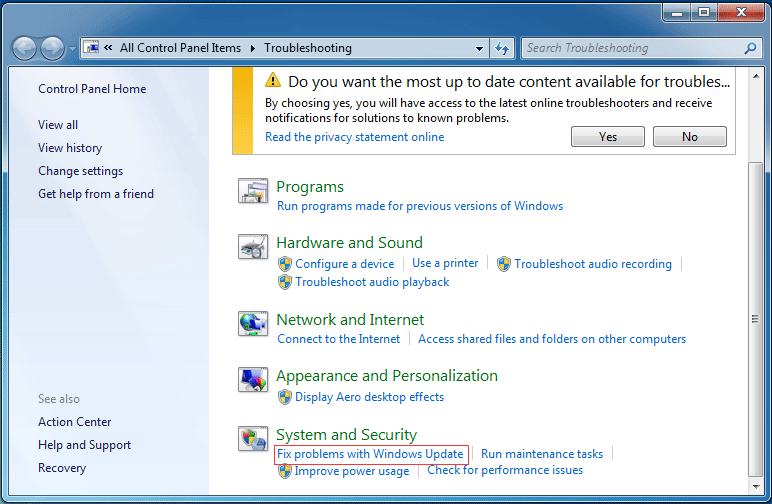Open Display Aero desktop effects
Image resolution: width=772 pixels, height=504 pixels.
pos(369,397)
